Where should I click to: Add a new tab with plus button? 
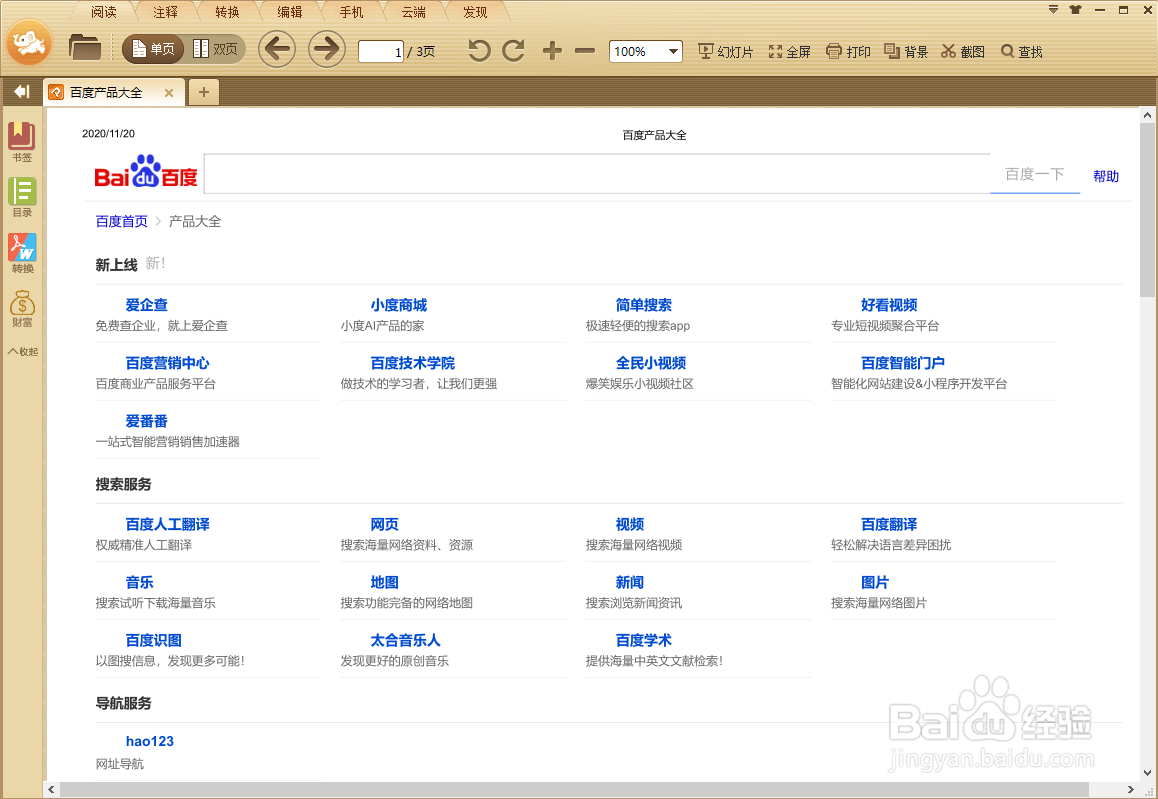pos(204,92)
